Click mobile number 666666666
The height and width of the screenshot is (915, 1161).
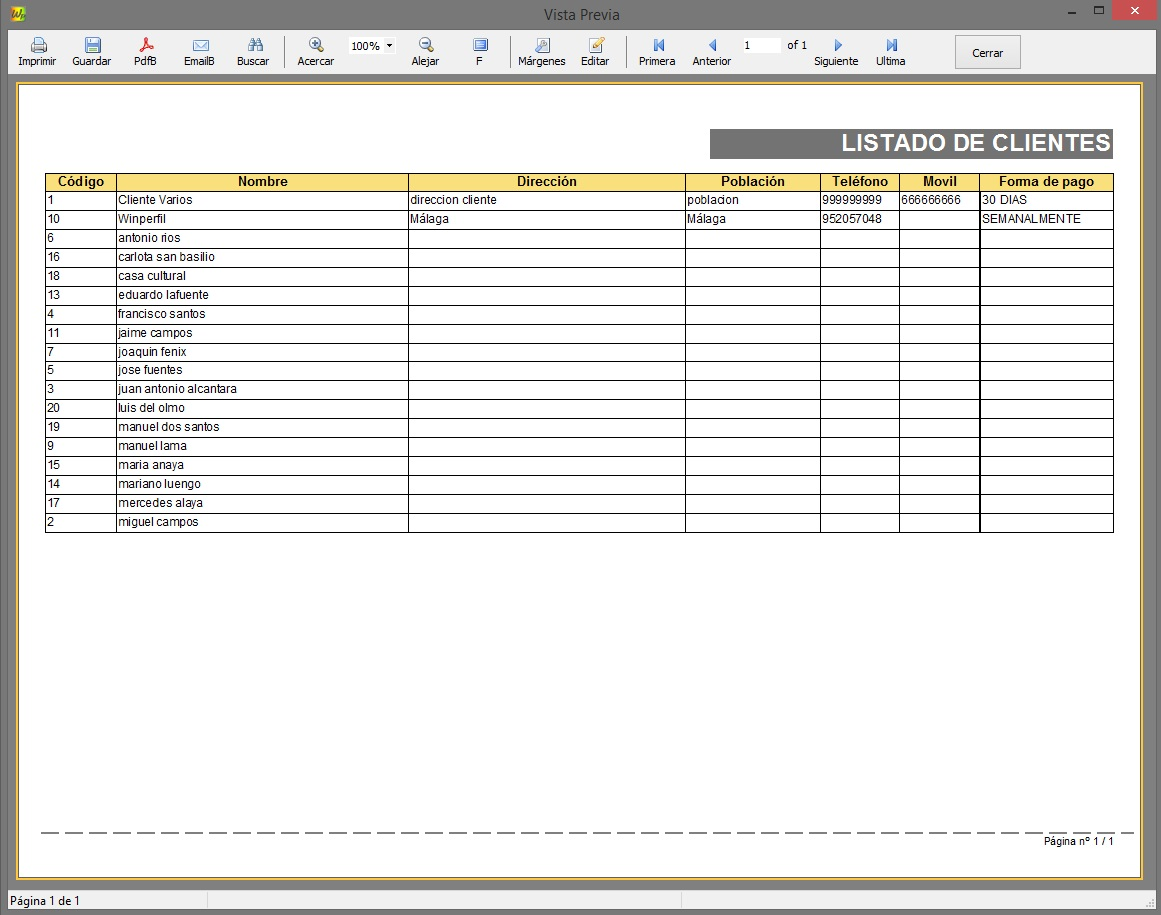pos(931,201)
